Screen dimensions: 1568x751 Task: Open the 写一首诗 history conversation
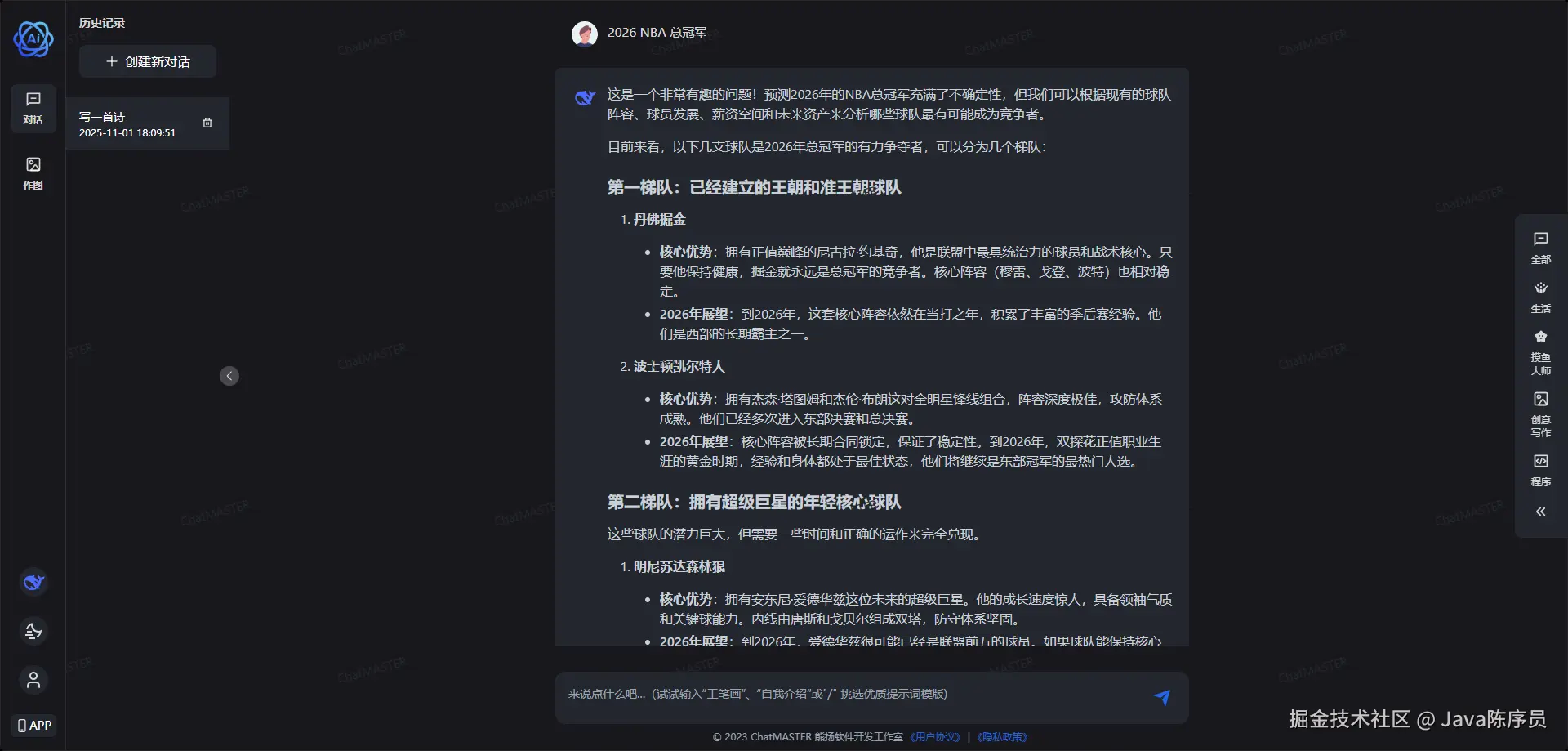147,123
